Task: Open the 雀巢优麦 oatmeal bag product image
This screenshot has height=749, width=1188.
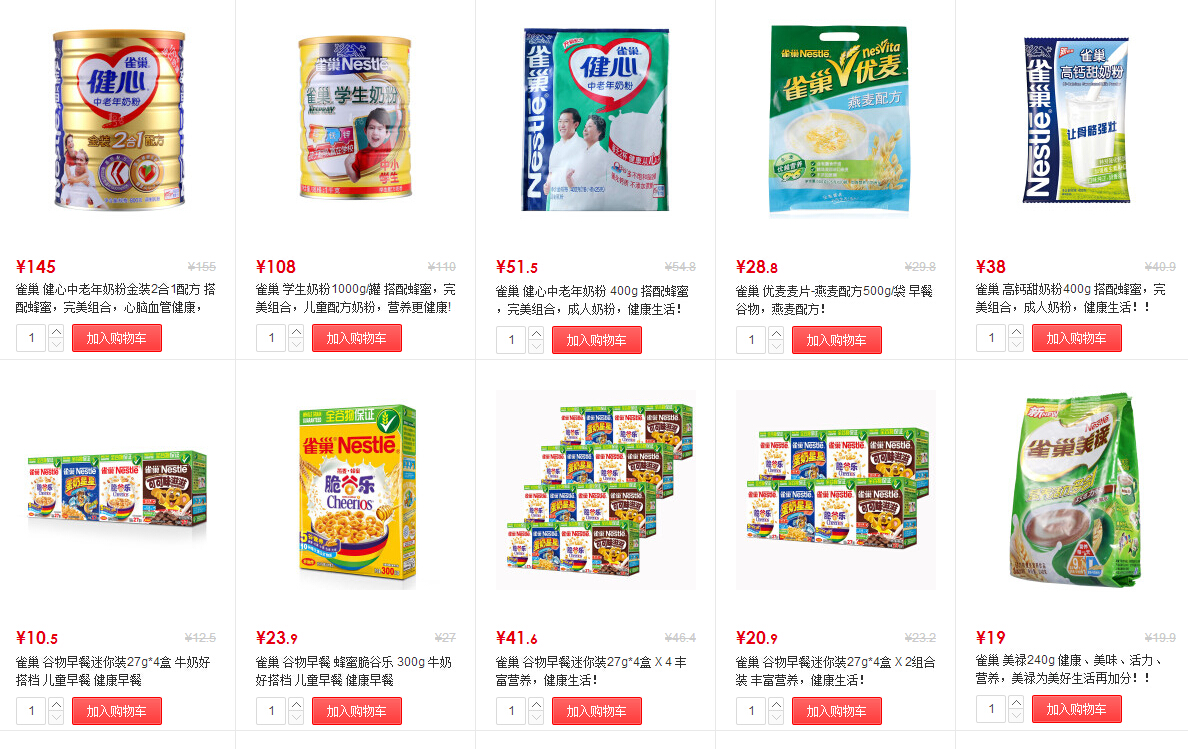Action: point(838,120)
